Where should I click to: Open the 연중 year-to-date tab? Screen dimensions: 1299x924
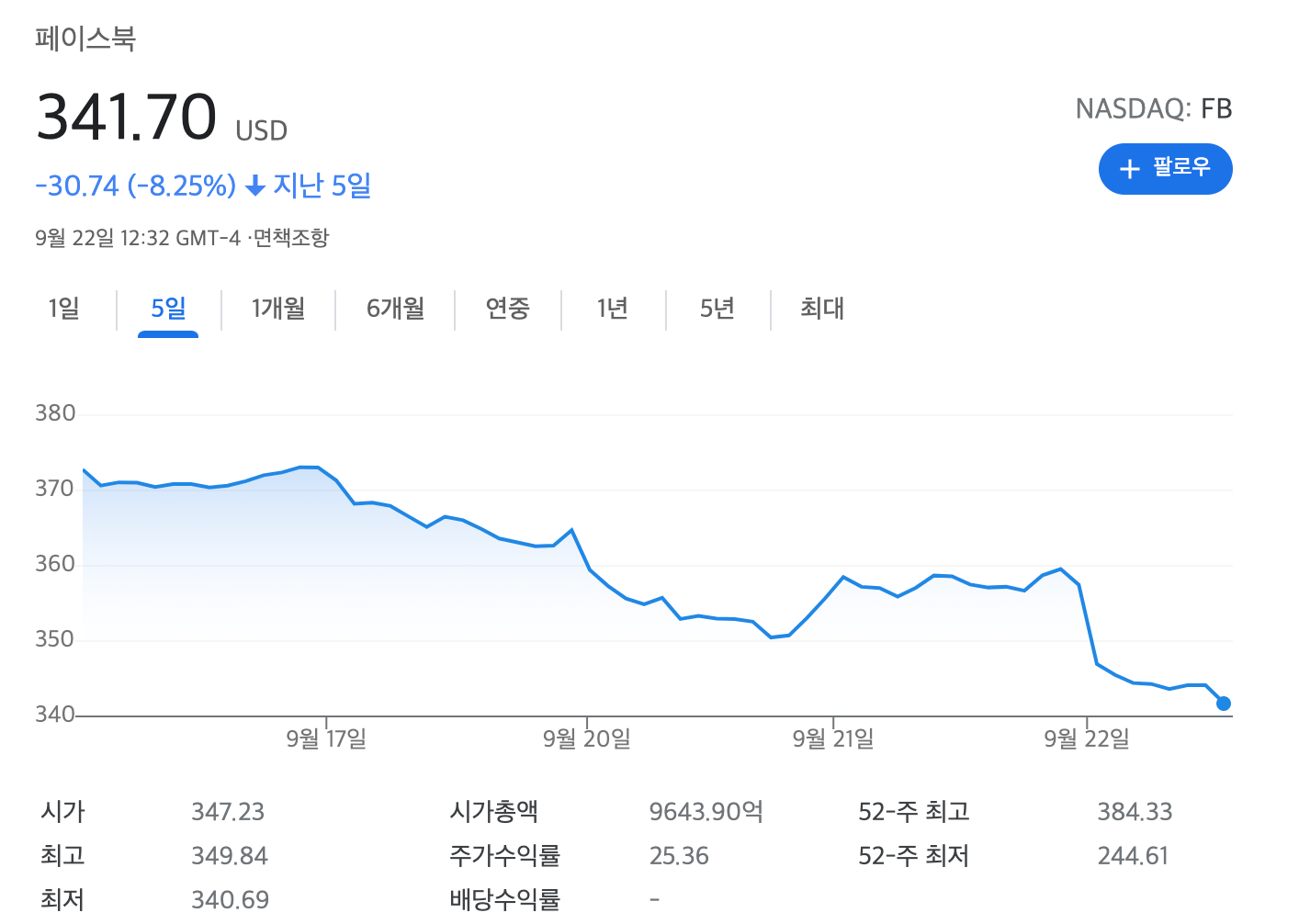(508, 309)
